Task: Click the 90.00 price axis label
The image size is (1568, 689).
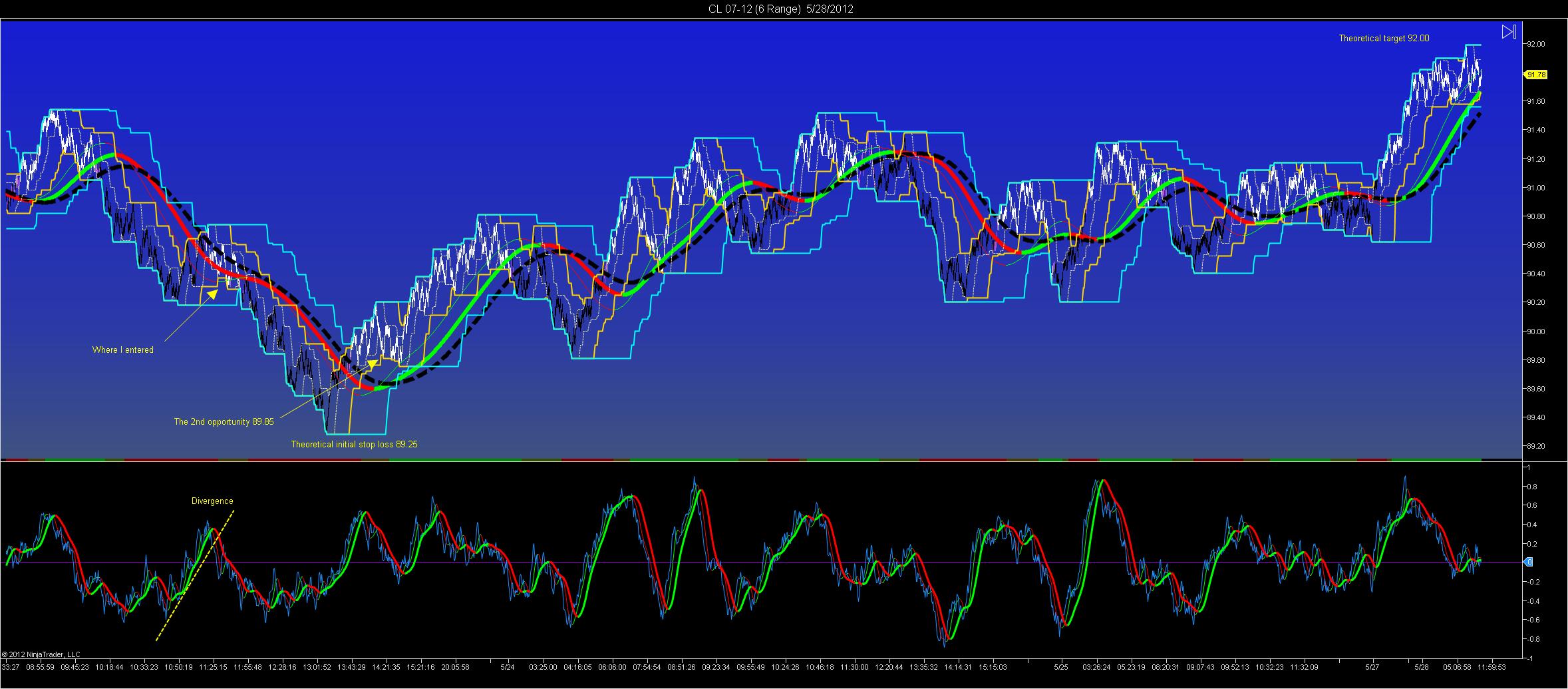Action: click(1536, 332)
